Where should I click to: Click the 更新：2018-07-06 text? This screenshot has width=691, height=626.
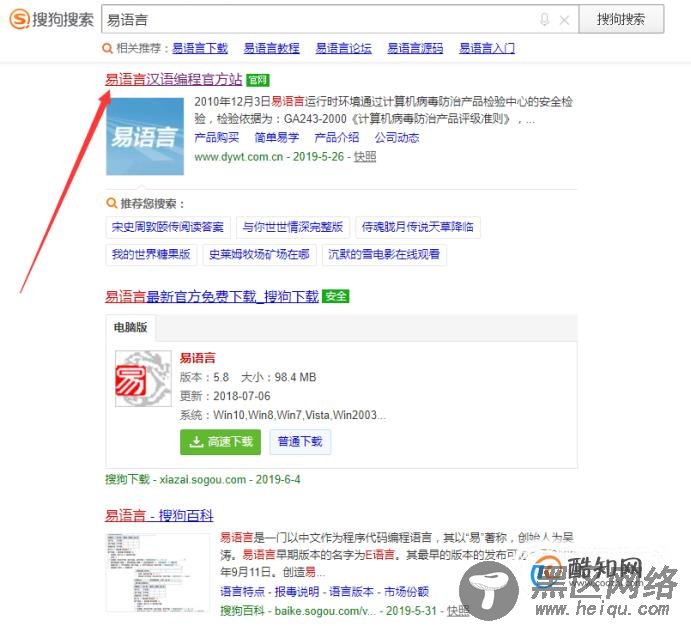pyautogui.click(x=225, y=396)
